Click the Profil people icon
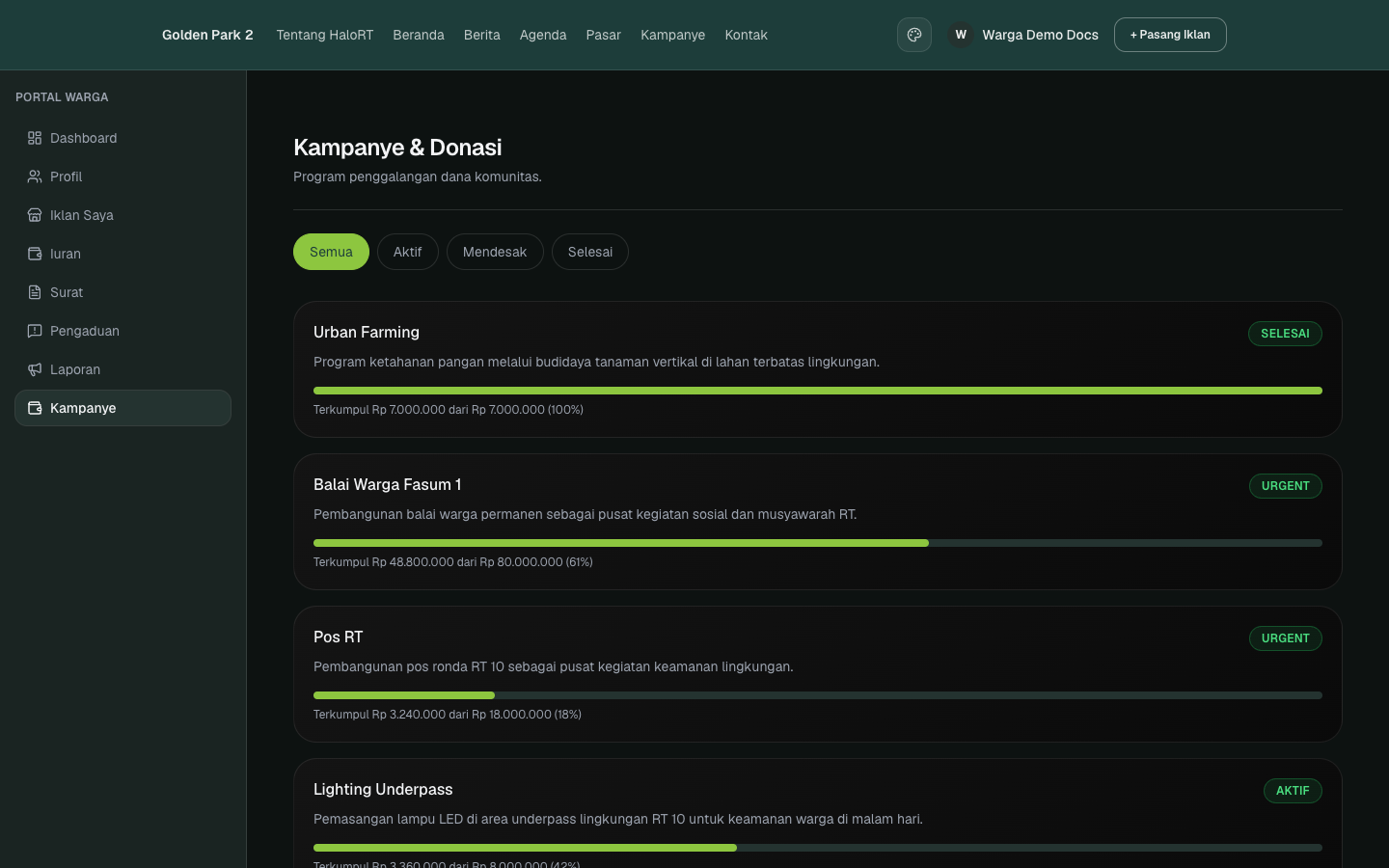 35,176
